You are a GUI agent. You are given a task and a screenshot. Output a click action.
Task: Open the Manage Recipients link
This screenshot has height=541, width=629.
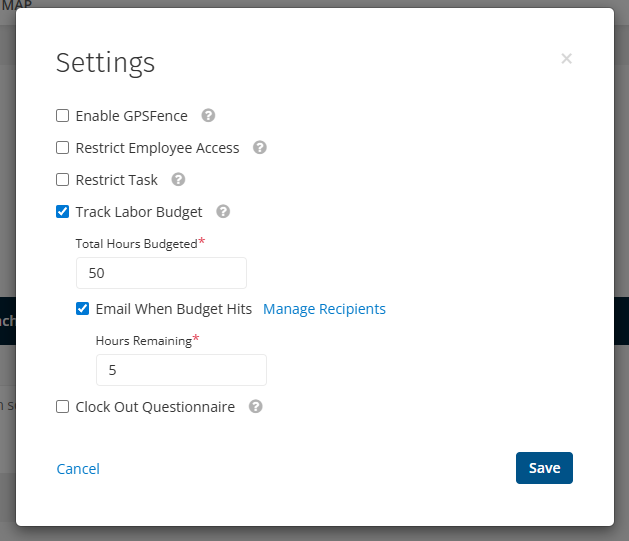coord(324,309)
